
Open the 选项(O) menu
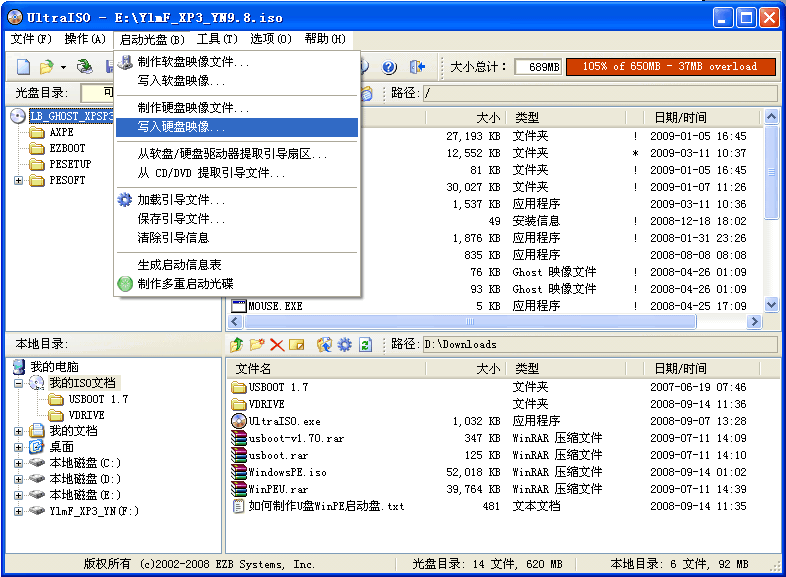271,39
